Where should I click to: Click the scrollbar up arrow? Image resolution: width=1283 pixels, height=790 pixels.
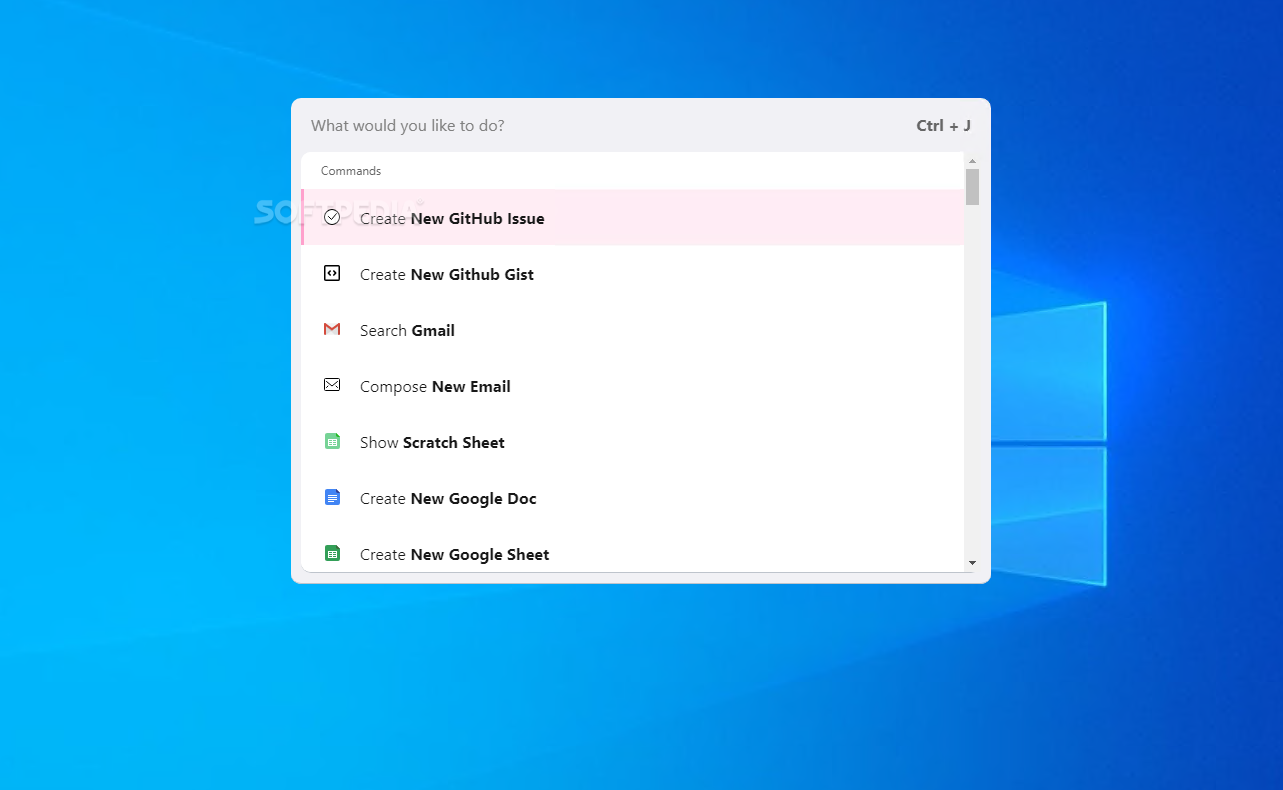tap(972, 161)
